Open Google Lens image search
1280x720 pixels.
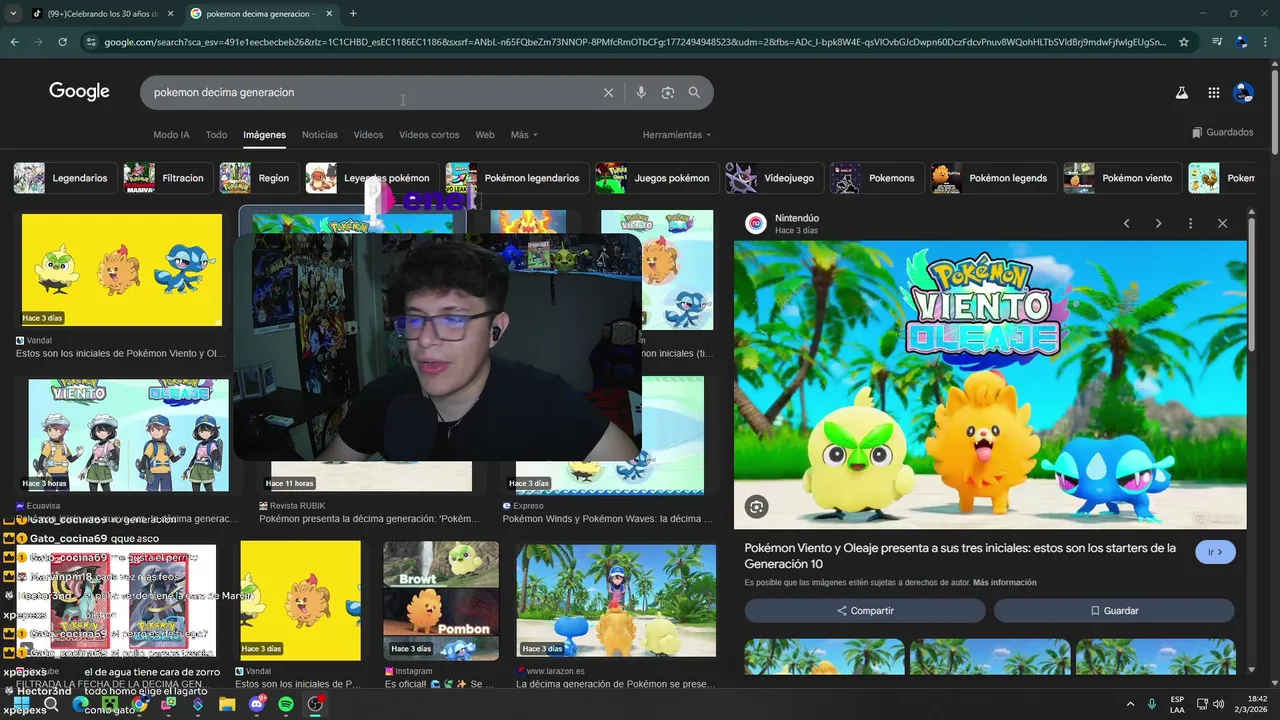pos(668,92)
